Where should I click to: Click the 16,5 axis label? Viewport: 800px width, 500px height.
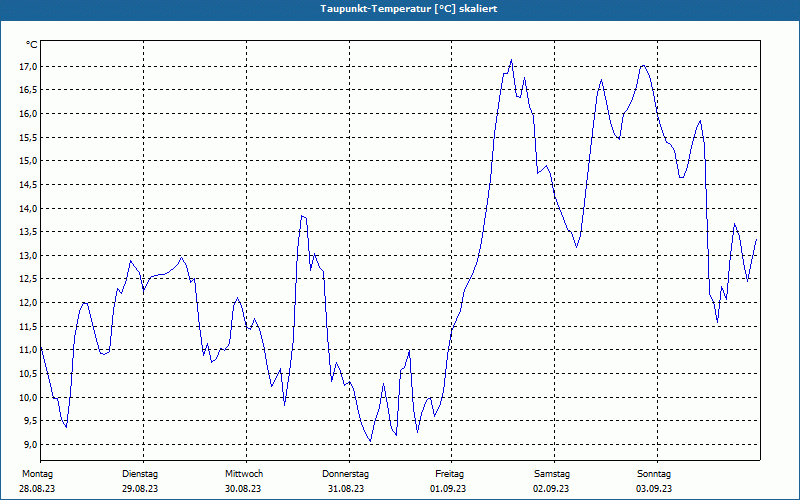click(x=30, y=90)
